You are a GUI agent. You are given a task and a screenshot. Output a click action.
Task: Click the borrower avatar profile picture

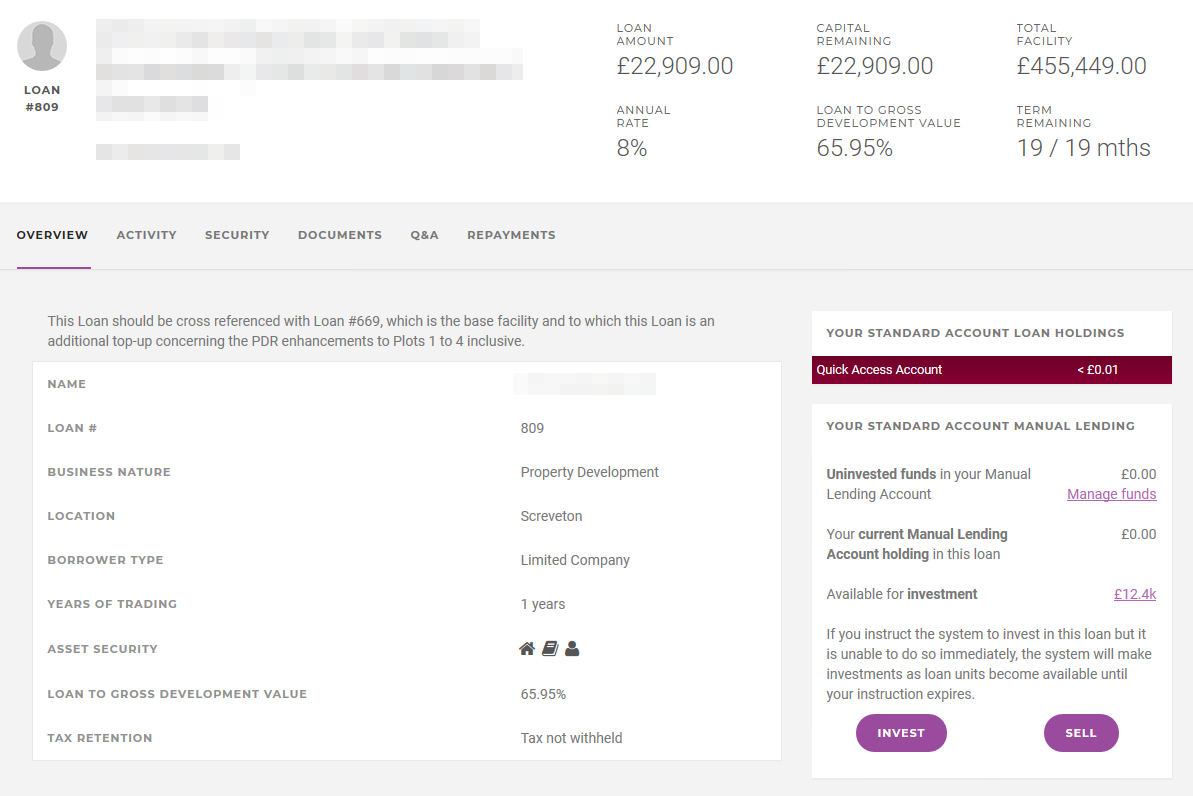coord(42,46)
